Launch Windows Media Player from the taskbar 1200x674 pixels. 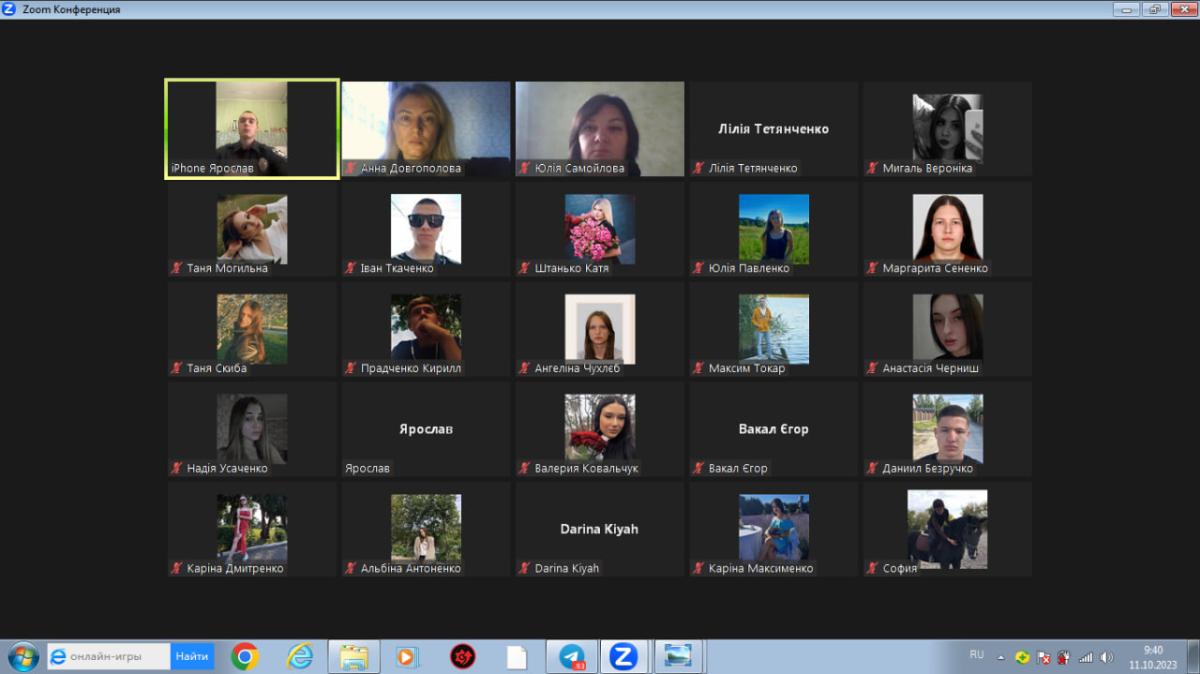(x=407, y=657)
